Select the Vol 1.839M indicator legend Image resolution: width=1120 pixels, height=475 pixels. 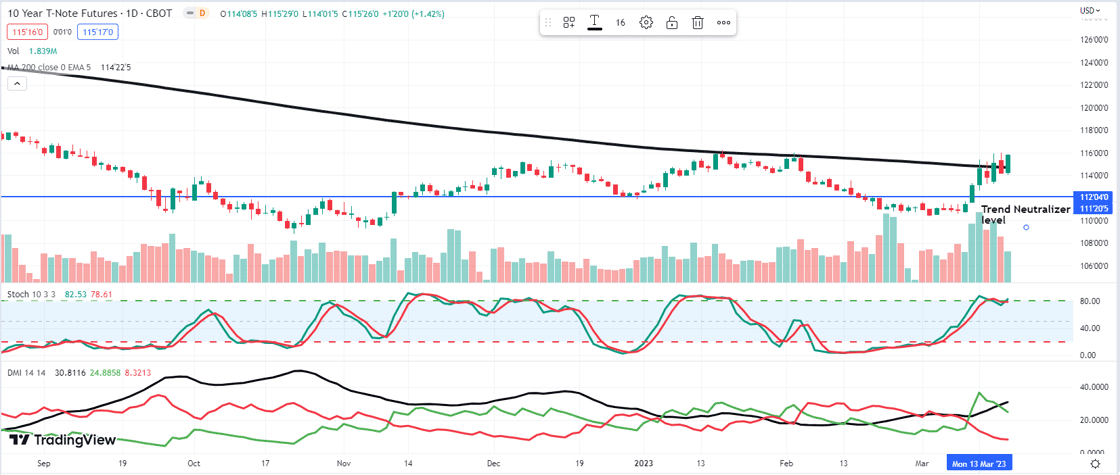30,51
